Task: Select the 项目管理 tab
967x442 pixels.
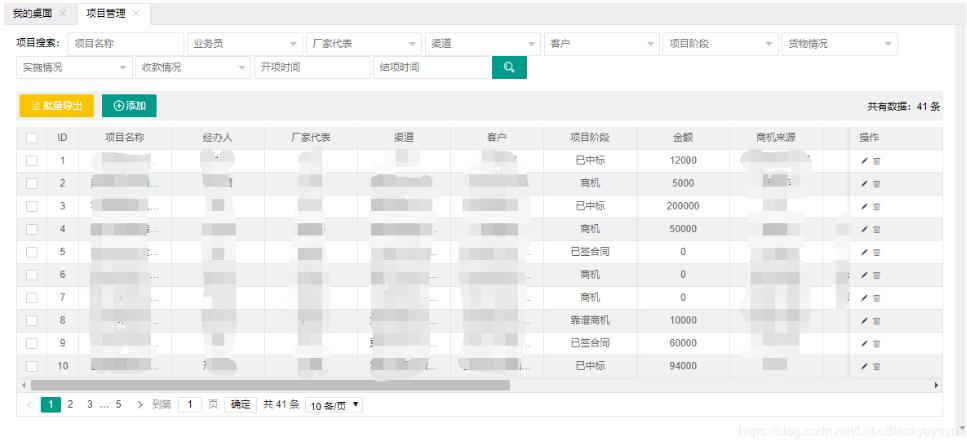Action: click(x=105, y=13)
